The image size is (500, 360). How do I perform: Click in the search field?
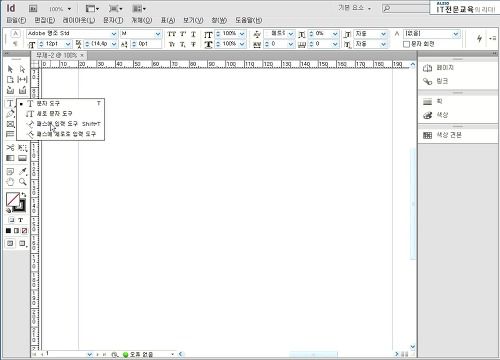click(x=405, y=8)
